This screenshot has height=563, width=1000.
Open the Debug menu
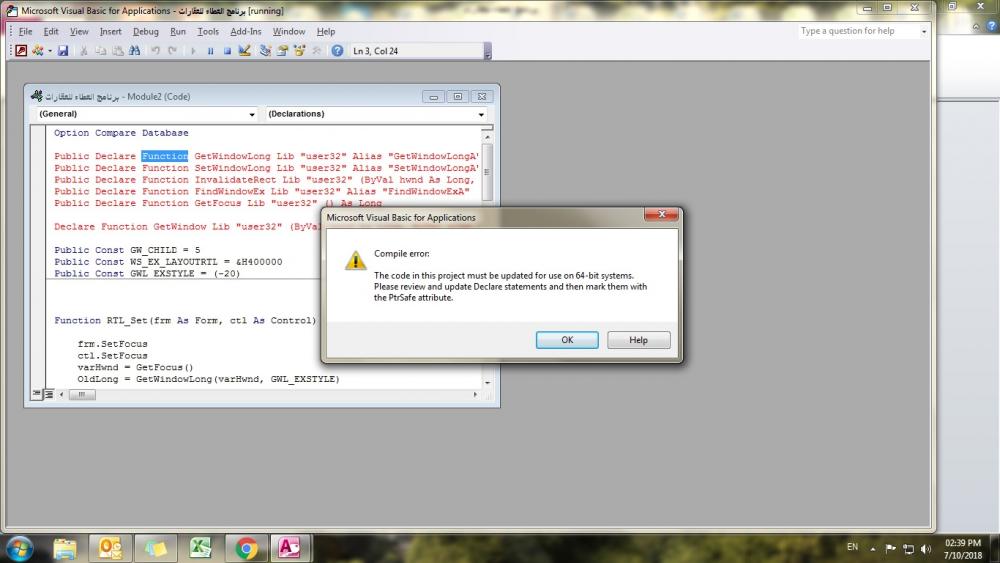145,31
